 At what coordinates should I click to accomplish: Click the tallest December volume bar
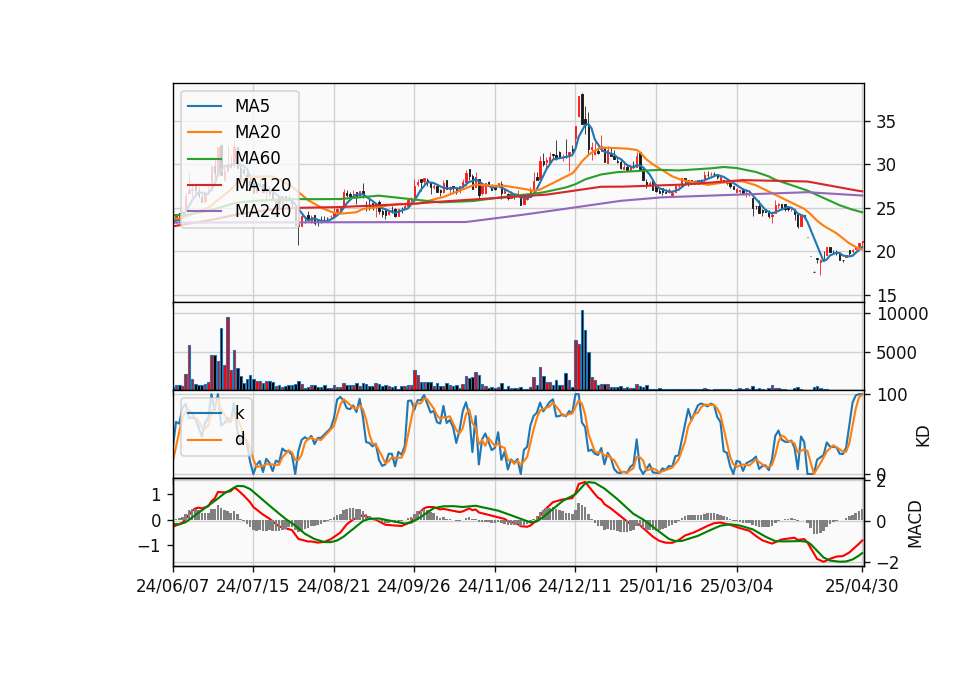(x=582, y=350)
